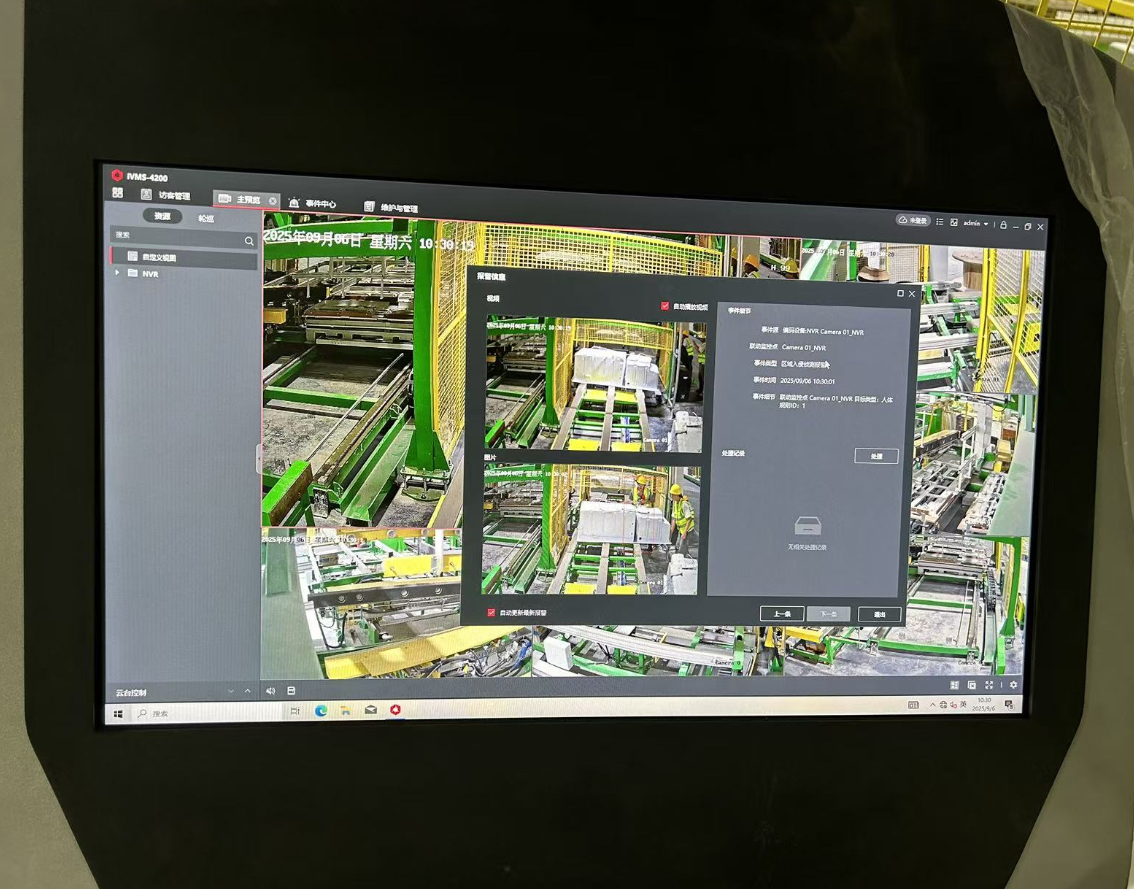Click the 上一条 previous alarm button
1134x889 pixels.
tap(781, 613)
